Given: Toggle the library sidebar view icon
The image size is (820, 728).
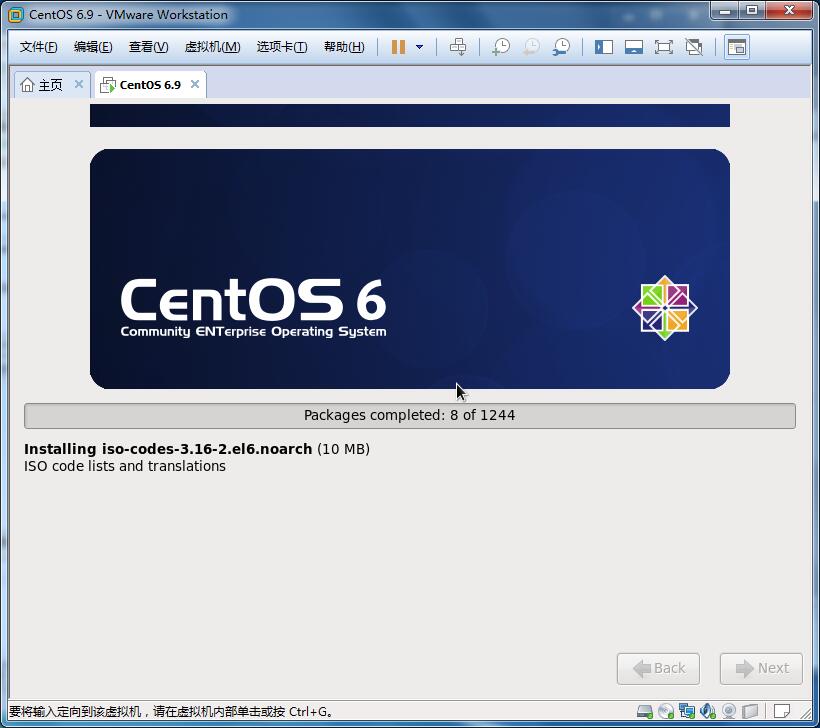Looking at the screenshot, I should tap(604, 47).
